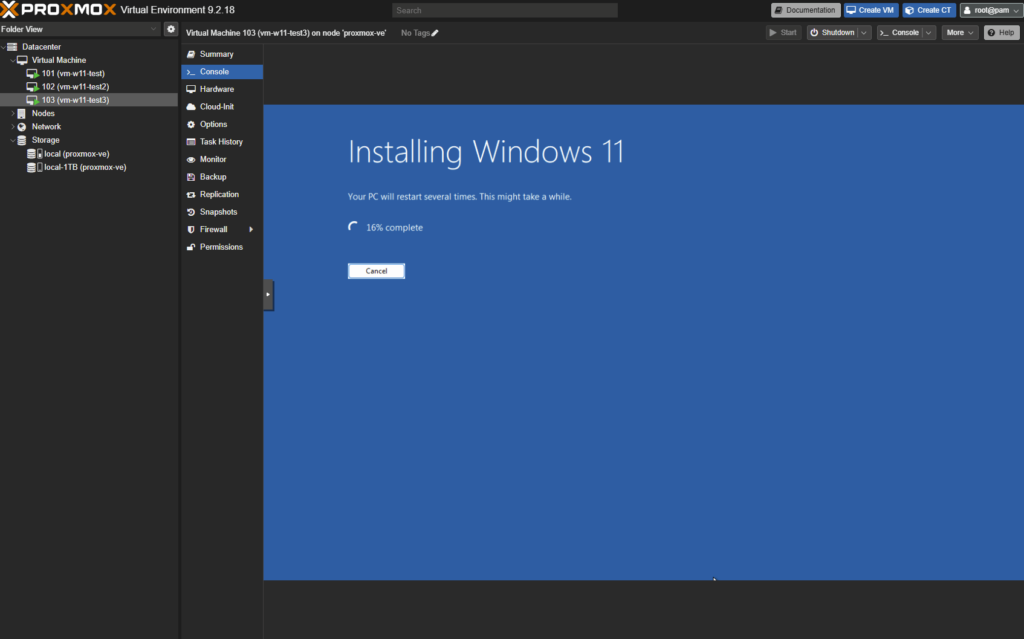Cancel the Windows 11 installation

[x=376, y=270]
